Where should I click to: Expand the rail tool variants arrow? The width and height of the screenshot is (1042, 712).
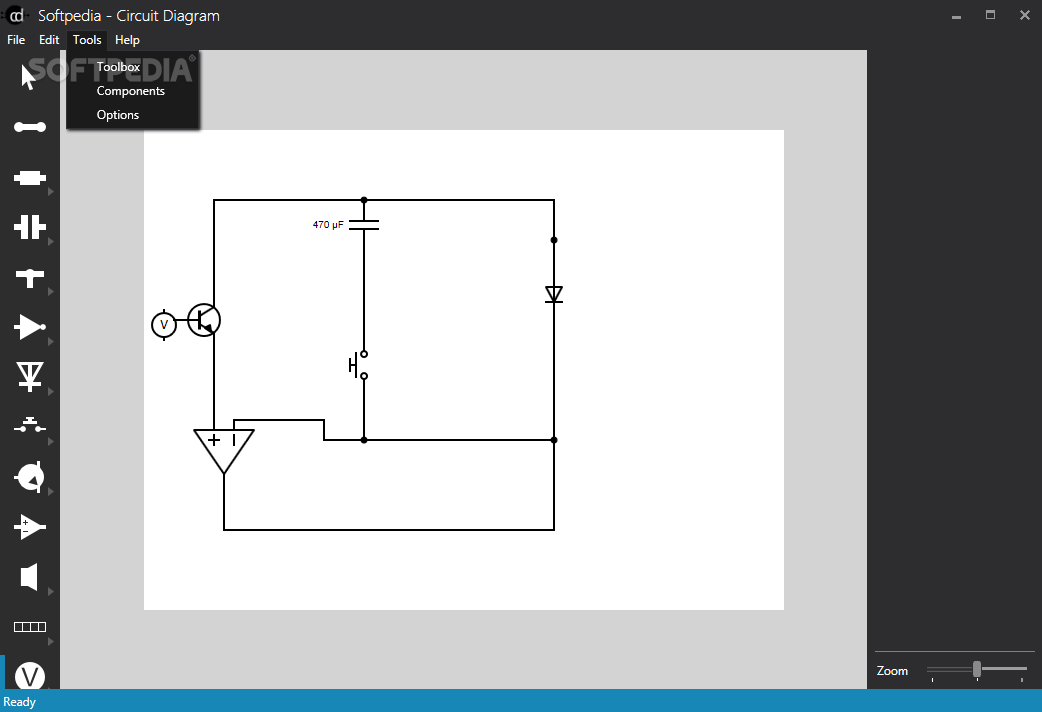click(51, 291)
